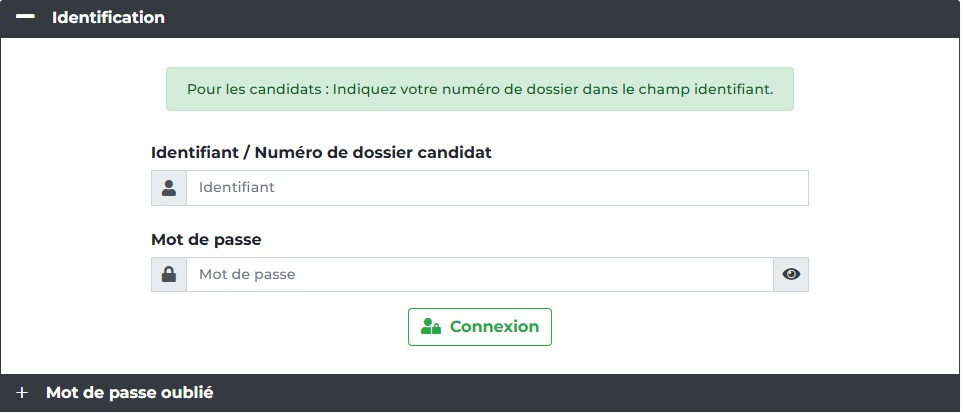The height and width of the screenshot is (413, 963).
Task: Click the Identification panel header title
Action: [x=108, y=18]
